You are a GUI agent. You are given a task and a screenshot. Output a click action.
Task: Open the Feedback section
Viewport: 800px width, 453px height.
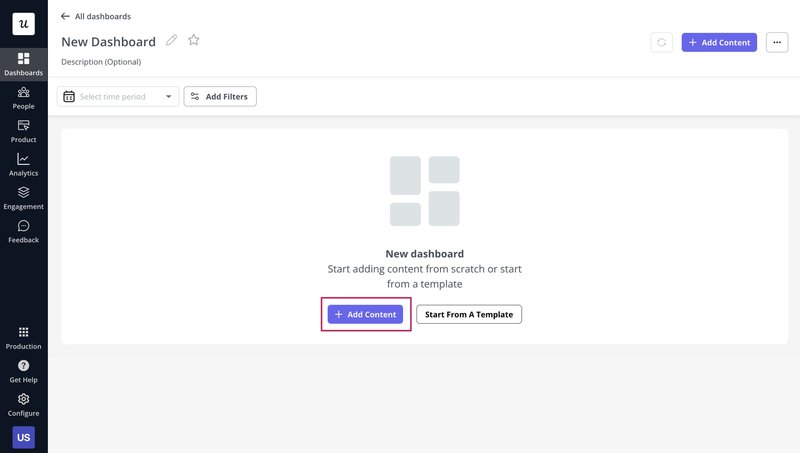pos(23,231)
